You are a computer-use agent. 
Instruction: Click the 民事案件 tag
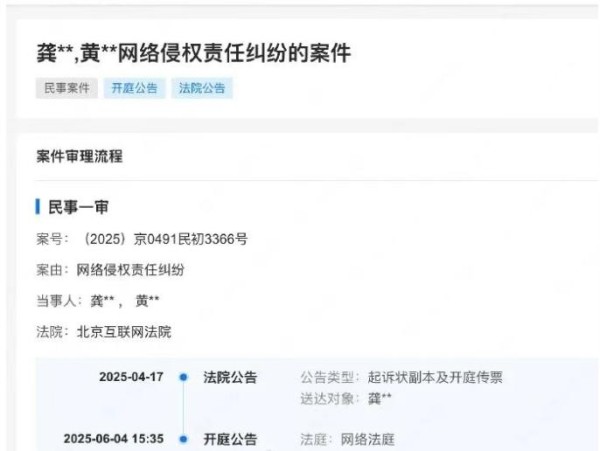67,88
